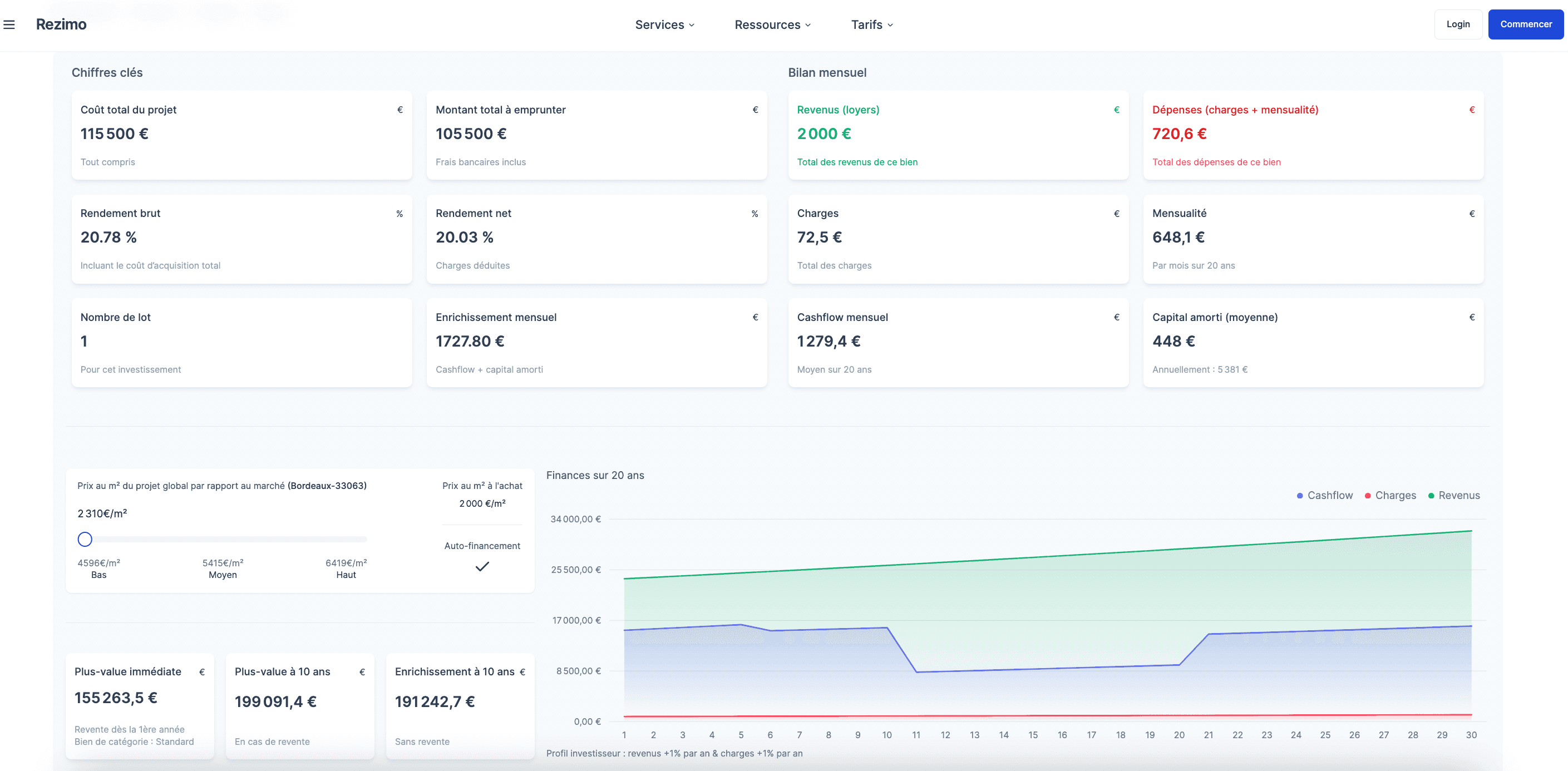Click Bien de catégorie : Standard text
Image resolution: width=1568 pixels, height=771 pixels.
(x=134, y=742)
